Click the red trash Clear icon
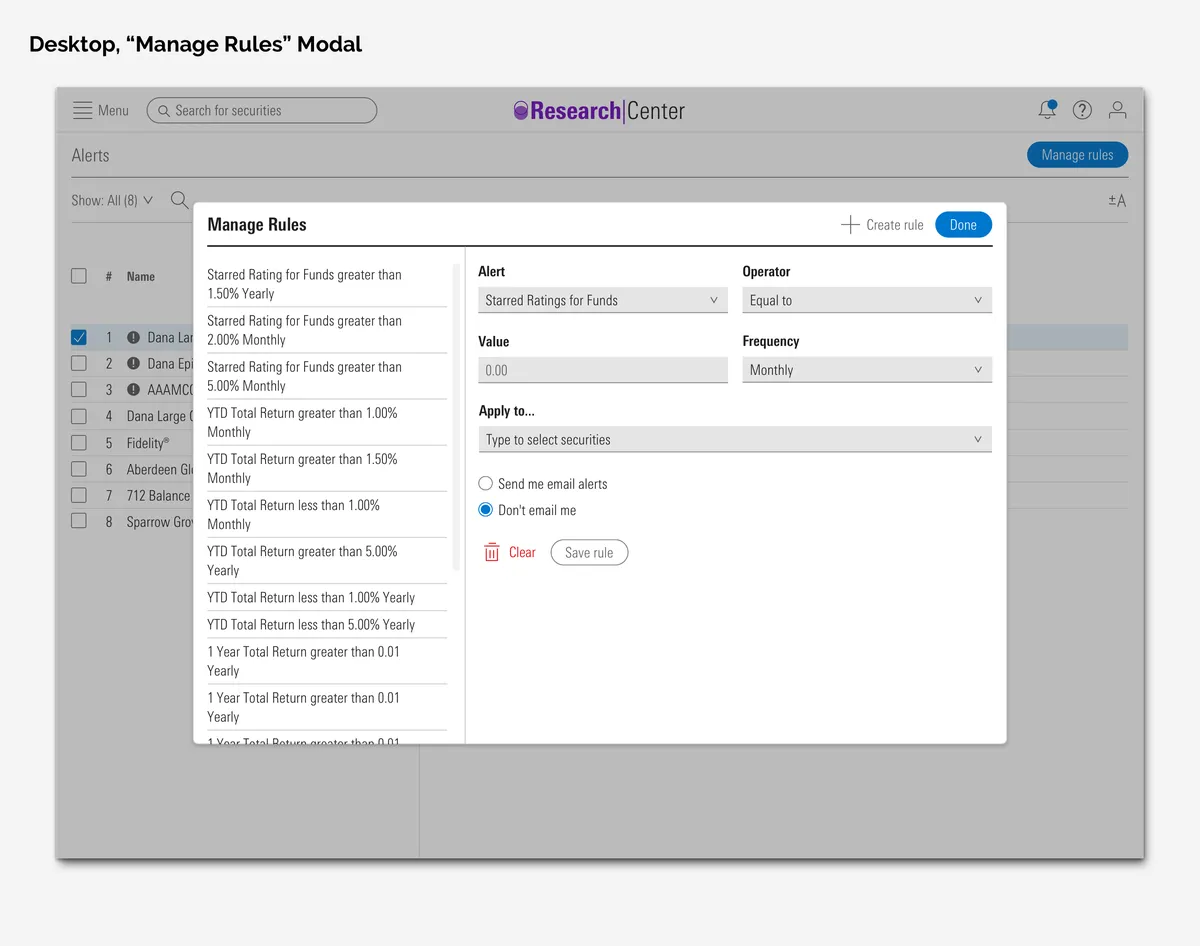 point(492,552)
